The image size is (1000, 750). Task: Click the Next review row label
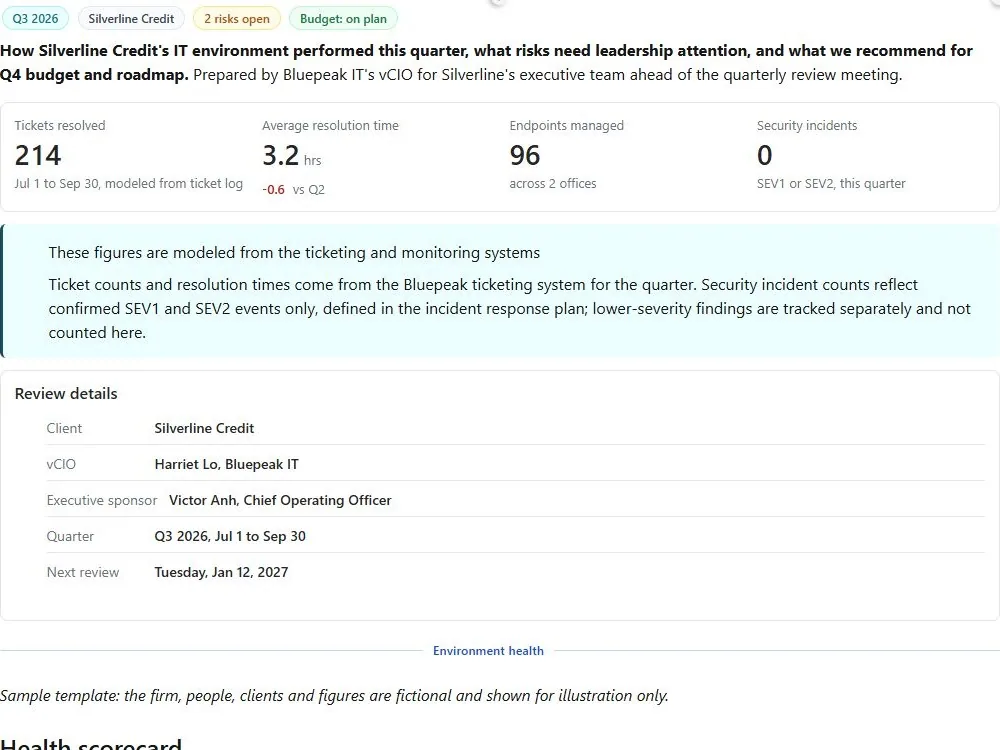pos(83,573)
